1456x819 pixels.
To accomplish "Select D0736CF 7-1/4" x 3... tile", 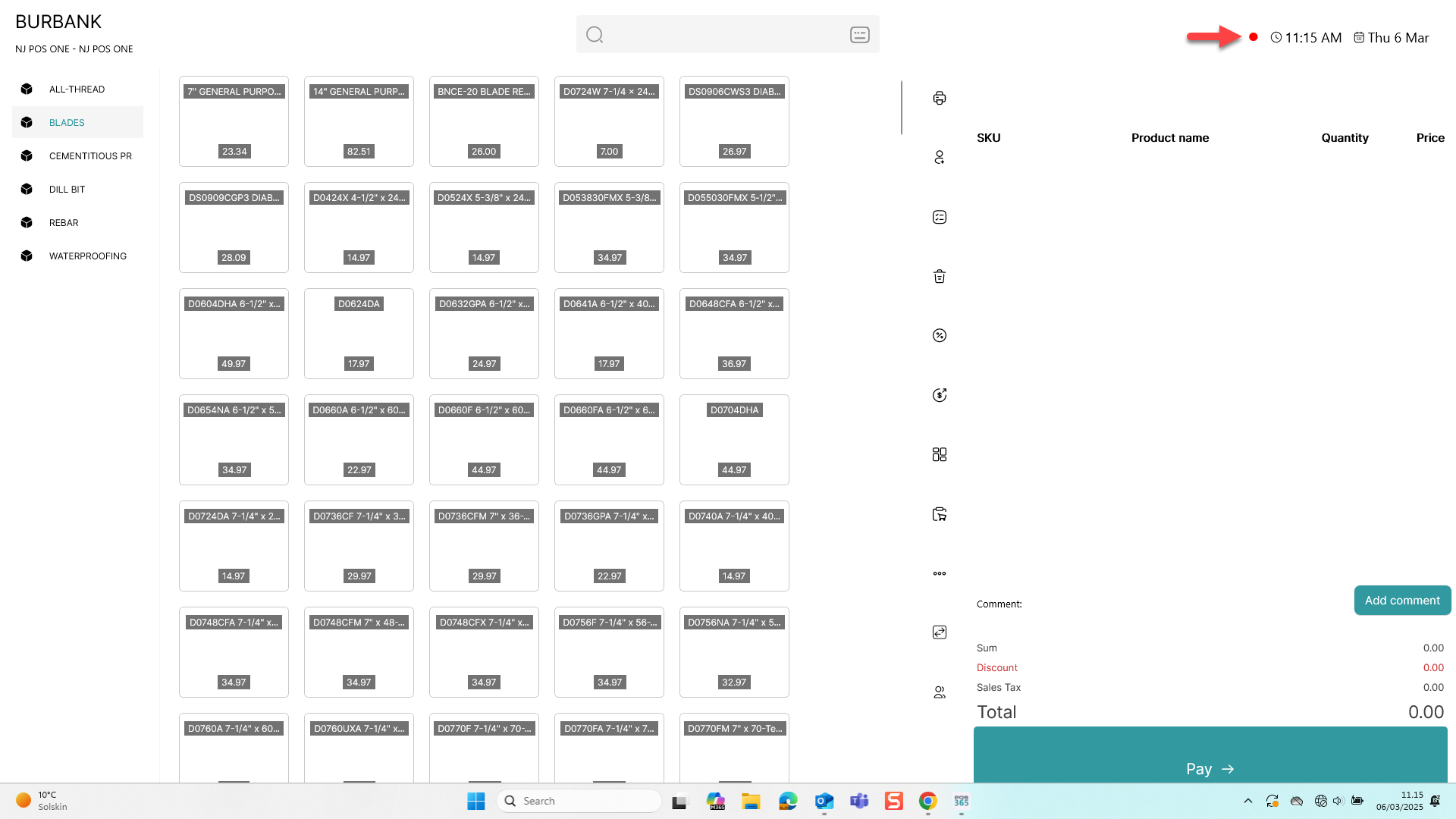I will pyautogui.click(x=359, y=546).
